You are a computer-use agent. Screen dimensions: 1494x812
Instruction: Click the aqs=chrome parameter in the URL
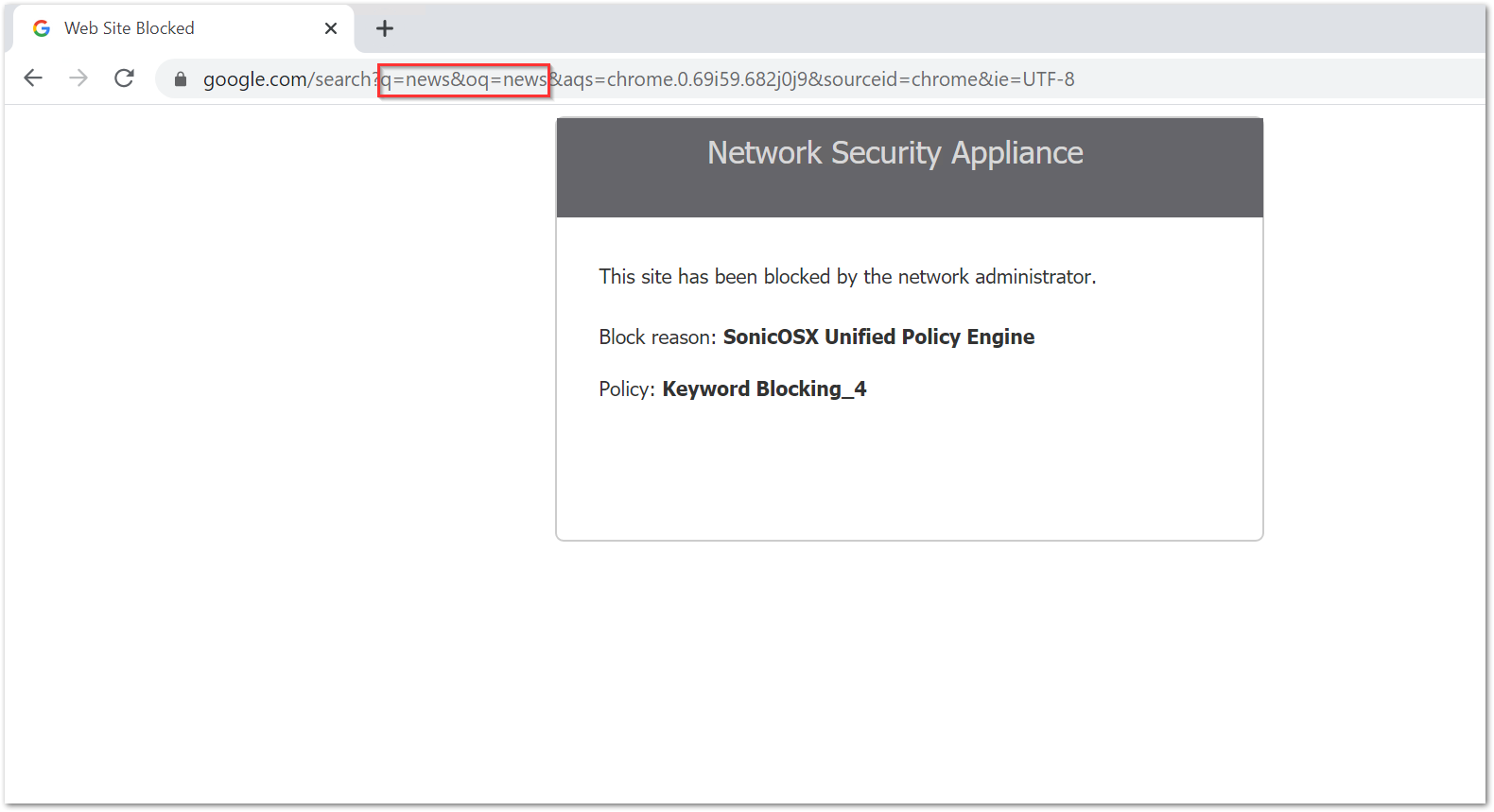618,79
